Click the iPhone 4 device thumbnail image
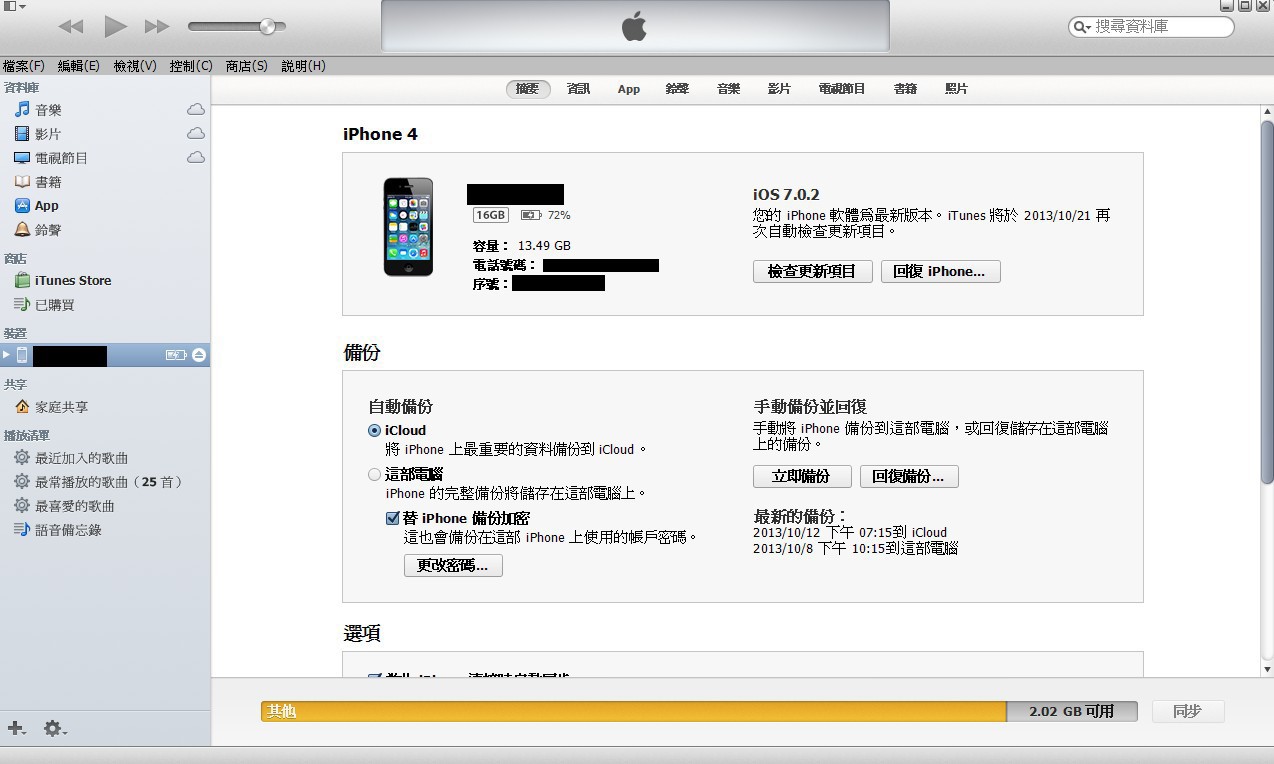Image resolution: width=1274 pixels, height=764 pixels. [x=408, y=227]
